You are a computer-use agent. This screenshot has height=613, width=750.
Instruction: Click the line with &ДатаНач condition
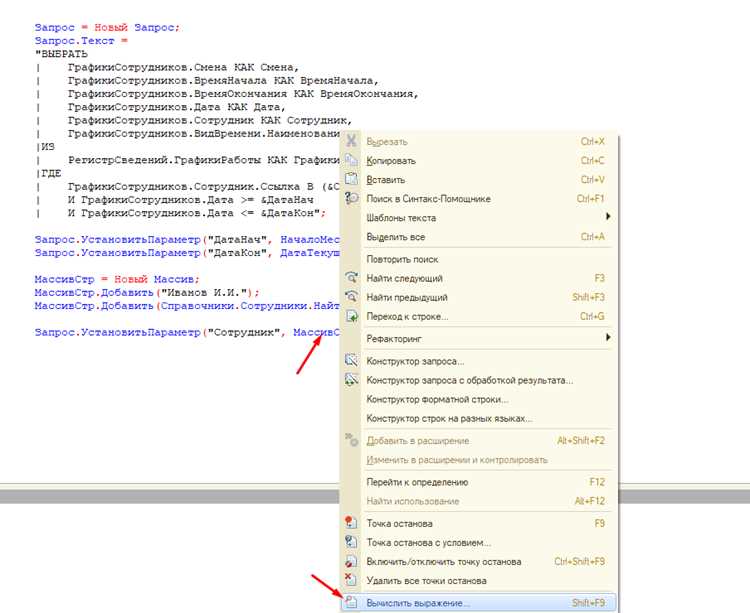[x=190, y=200]
